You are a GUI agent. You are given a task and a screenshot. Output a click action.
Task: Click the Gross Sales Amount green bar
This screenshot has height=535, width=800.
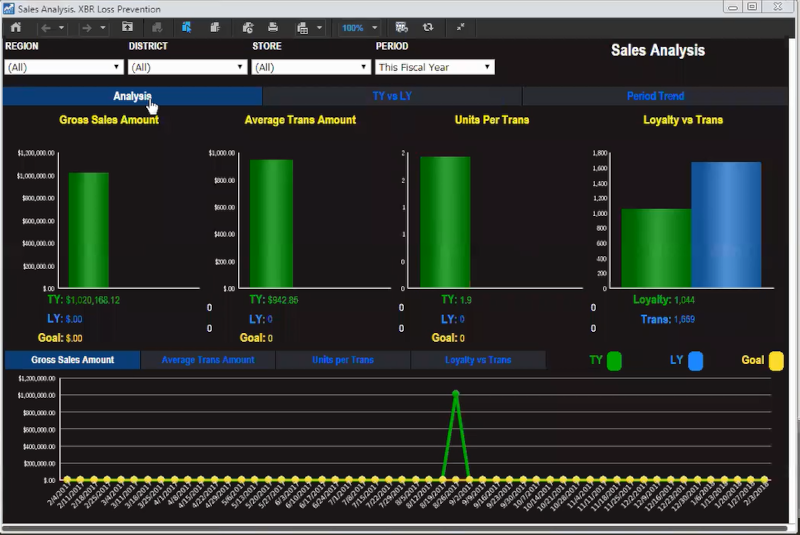pos(89,230)
